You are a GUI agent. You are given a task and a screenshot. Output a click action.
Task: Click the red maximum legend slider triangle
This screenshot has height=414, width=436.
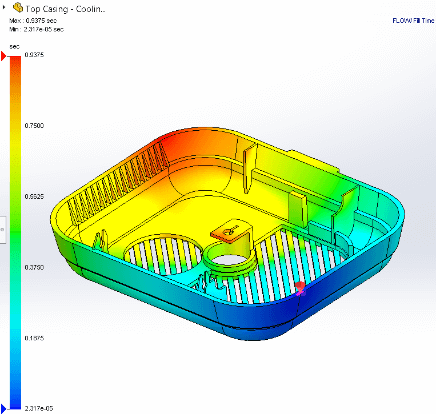coord(3,56)
